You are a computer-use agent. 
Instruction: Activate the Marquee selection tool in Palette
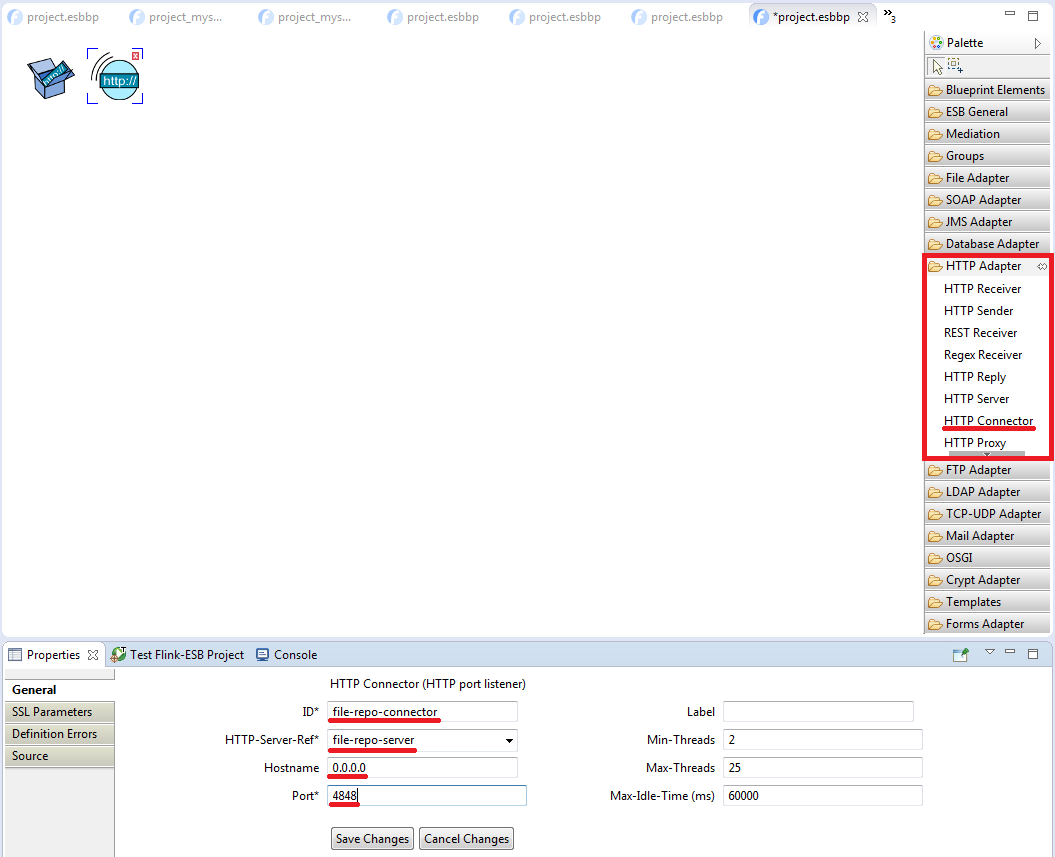955,66
